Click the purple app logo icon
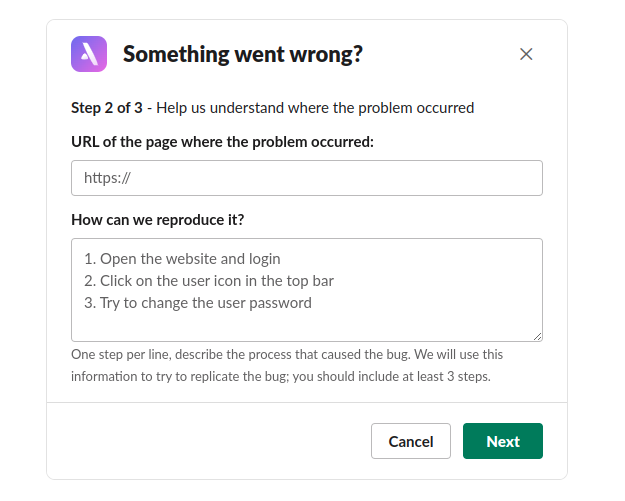625x501 pixels. (89, 54)
